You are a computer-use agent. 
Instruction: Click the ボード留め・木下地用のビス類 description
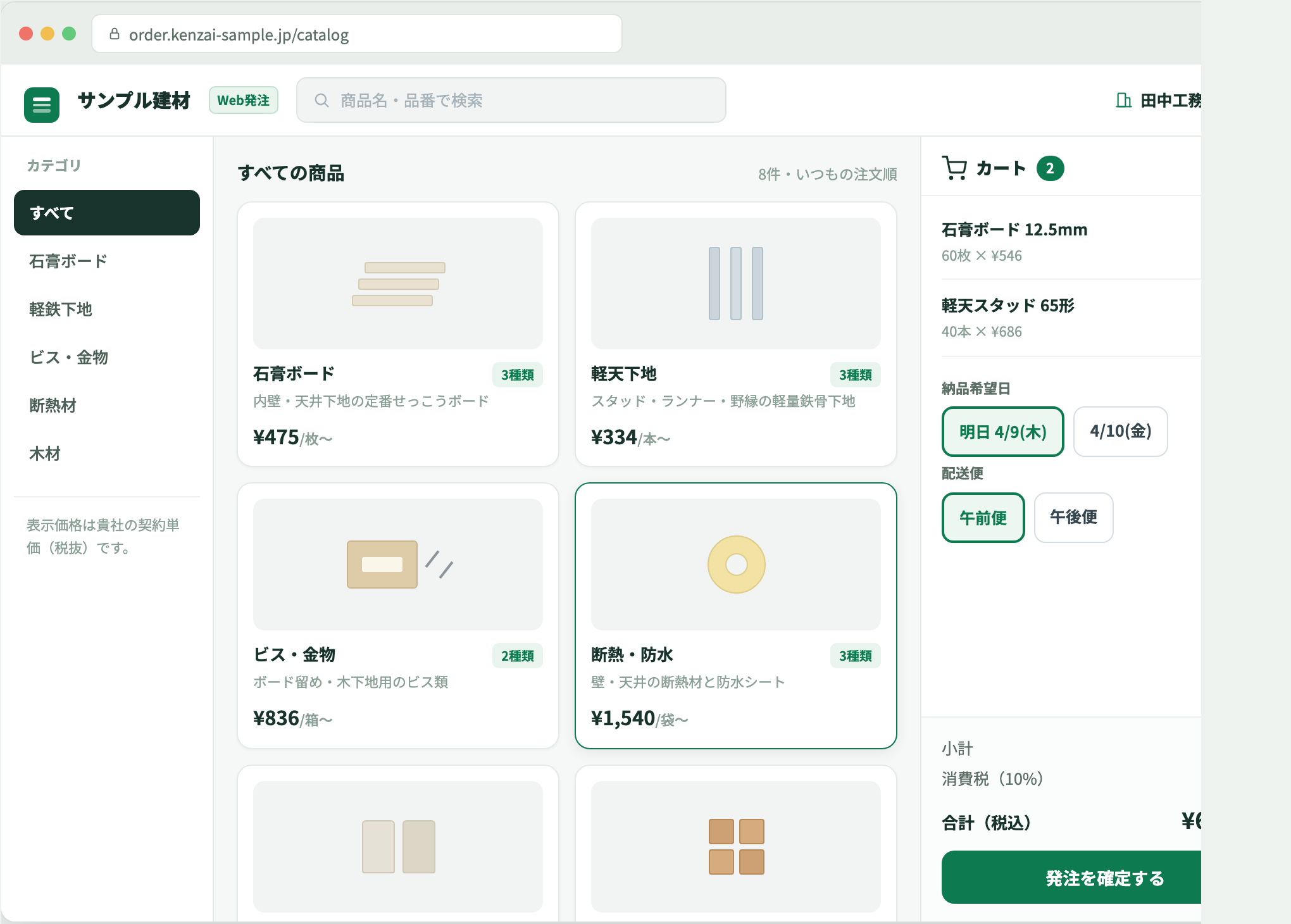[x=351, y=682]
